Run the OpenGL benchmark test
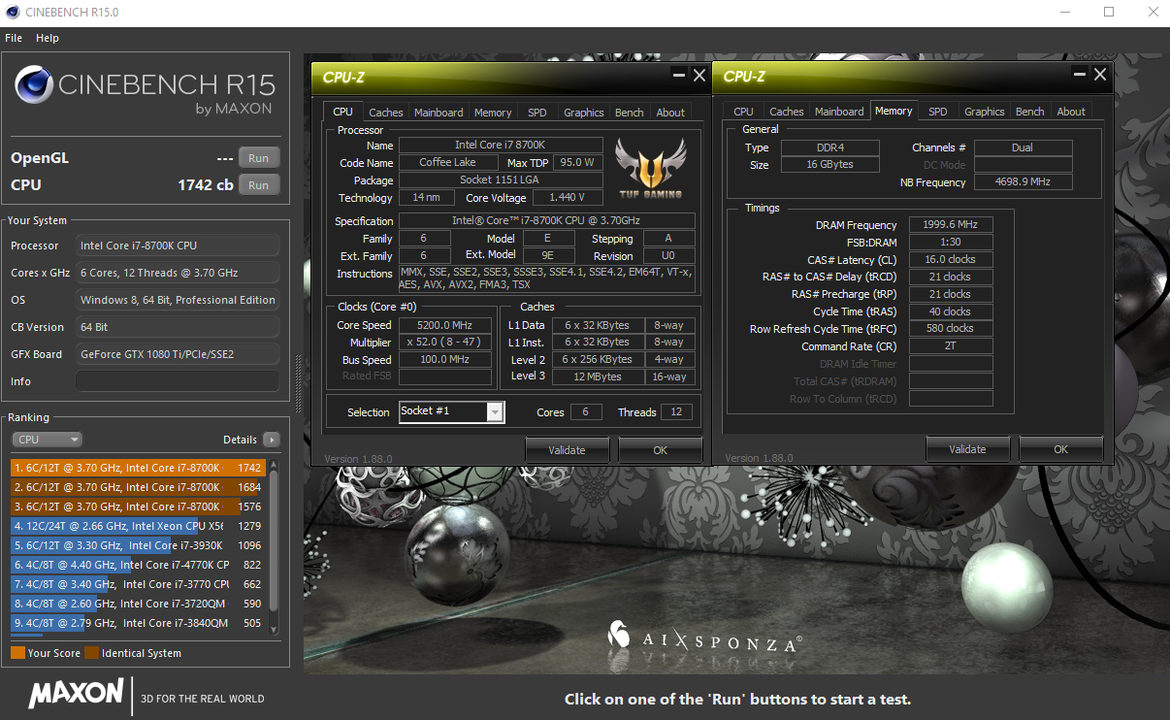The image size is (1170, 720). click(259, 157)
